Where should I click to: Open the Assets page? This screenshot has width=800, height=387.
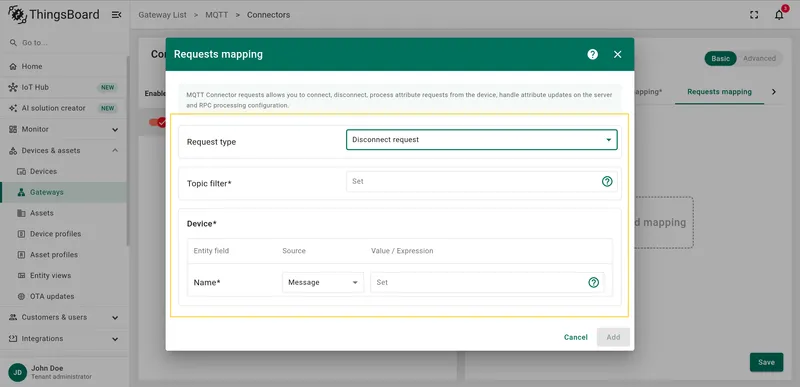(64, 213)
